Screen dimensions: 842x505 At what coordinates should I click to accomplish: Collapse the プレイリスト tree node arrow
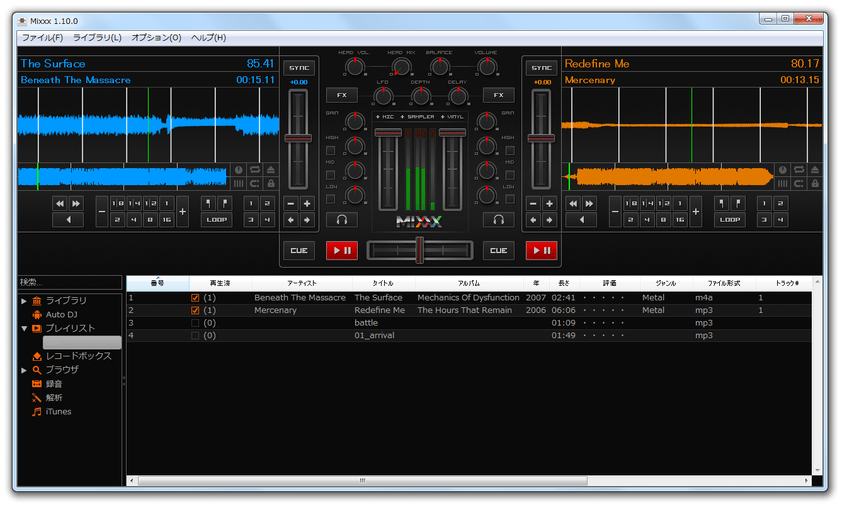(24, 328)
